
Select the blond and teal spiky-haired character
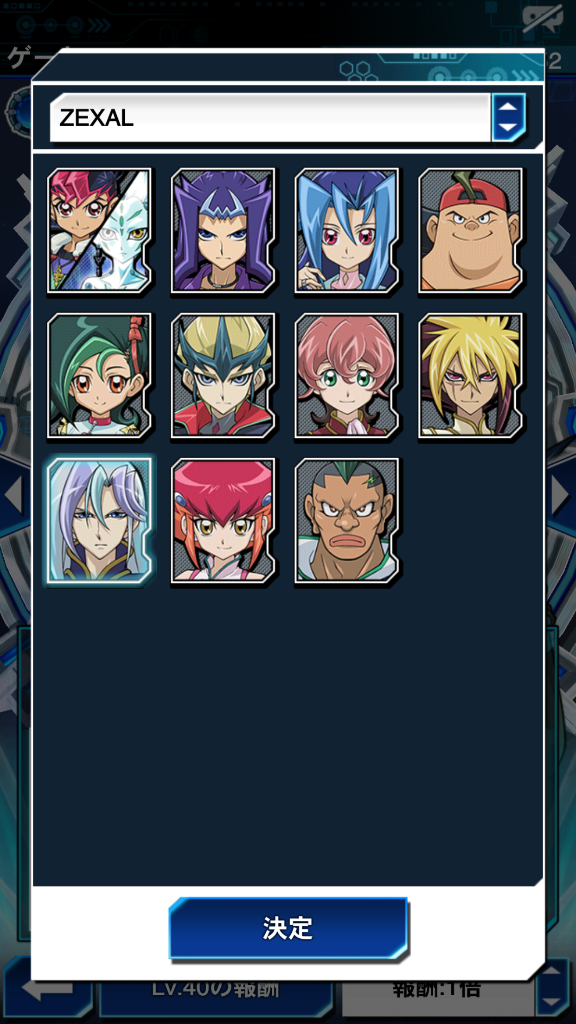coord(223,375)
